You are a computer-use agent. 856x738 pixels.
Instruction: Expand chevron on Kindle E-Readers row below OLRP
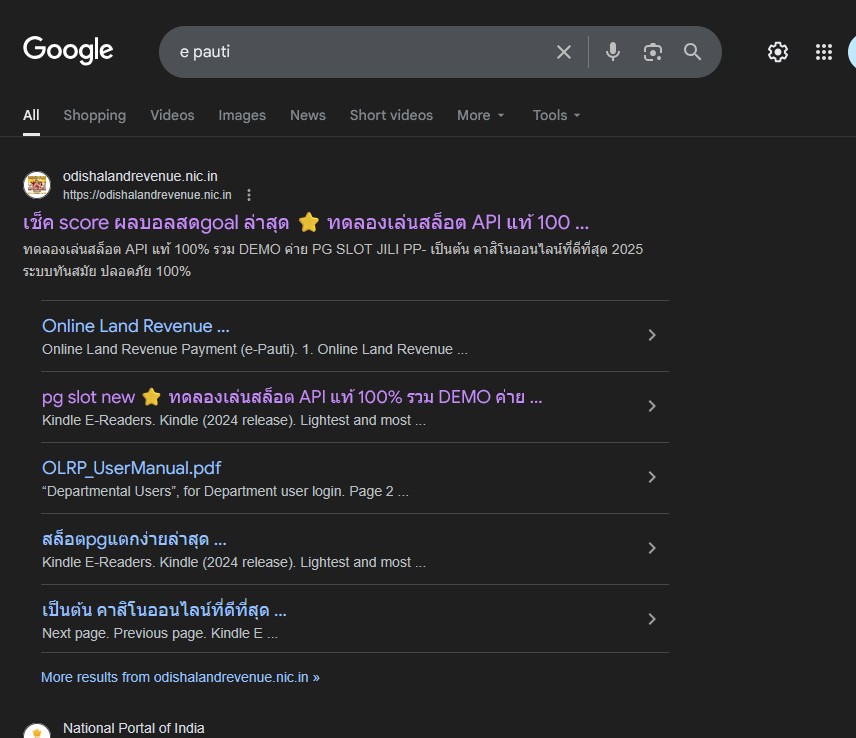point(652,548)
